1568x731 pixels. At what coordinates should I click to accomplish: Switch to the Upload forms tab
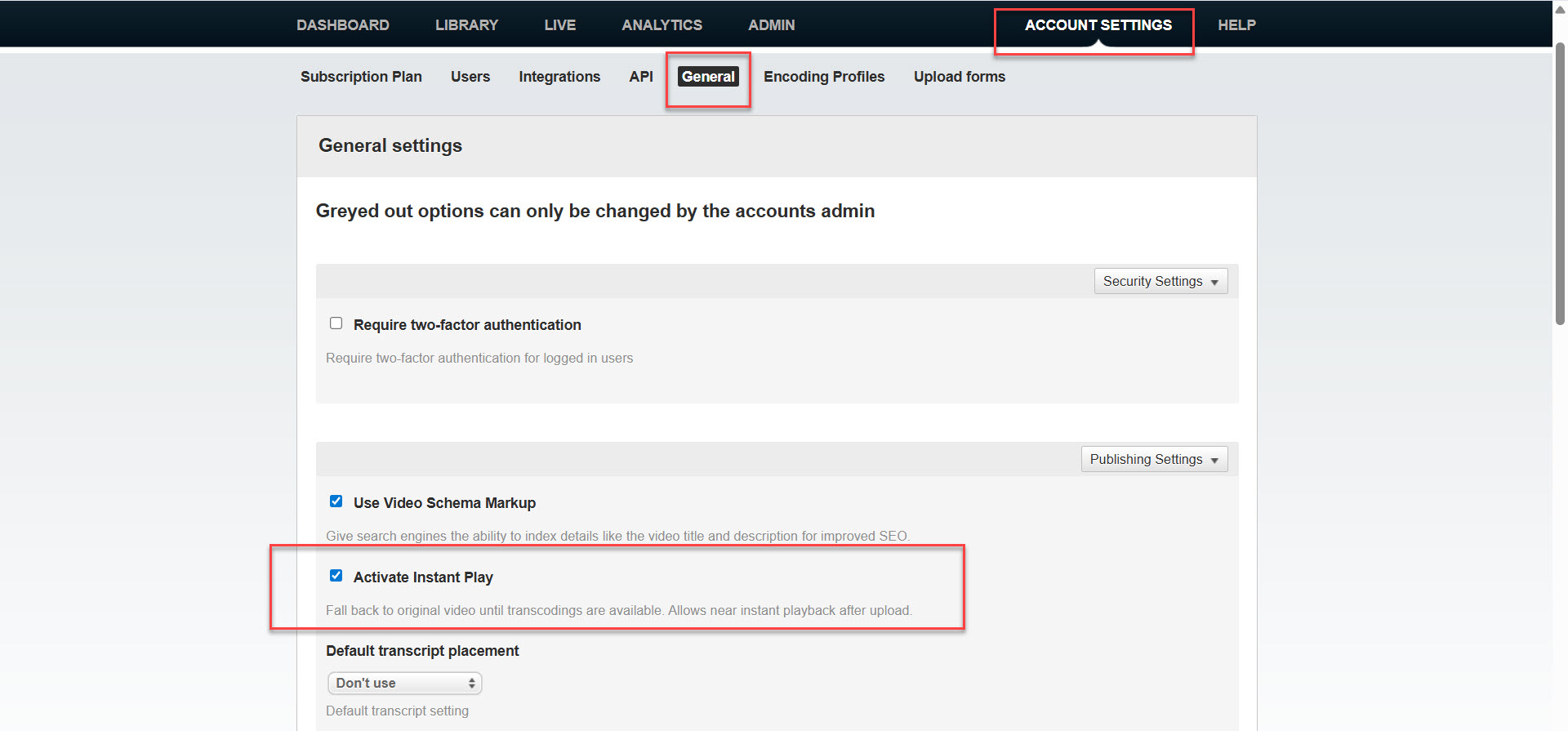pyautogui.click(x=959, y=77)
